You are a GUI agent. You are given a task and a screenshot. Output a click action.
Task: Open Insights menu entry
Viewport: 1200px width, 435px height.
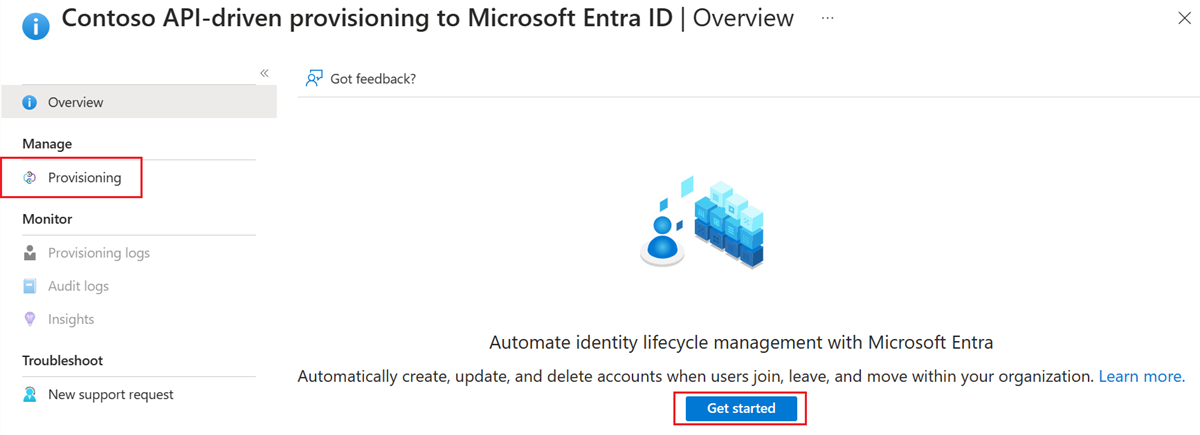(71, 319)
